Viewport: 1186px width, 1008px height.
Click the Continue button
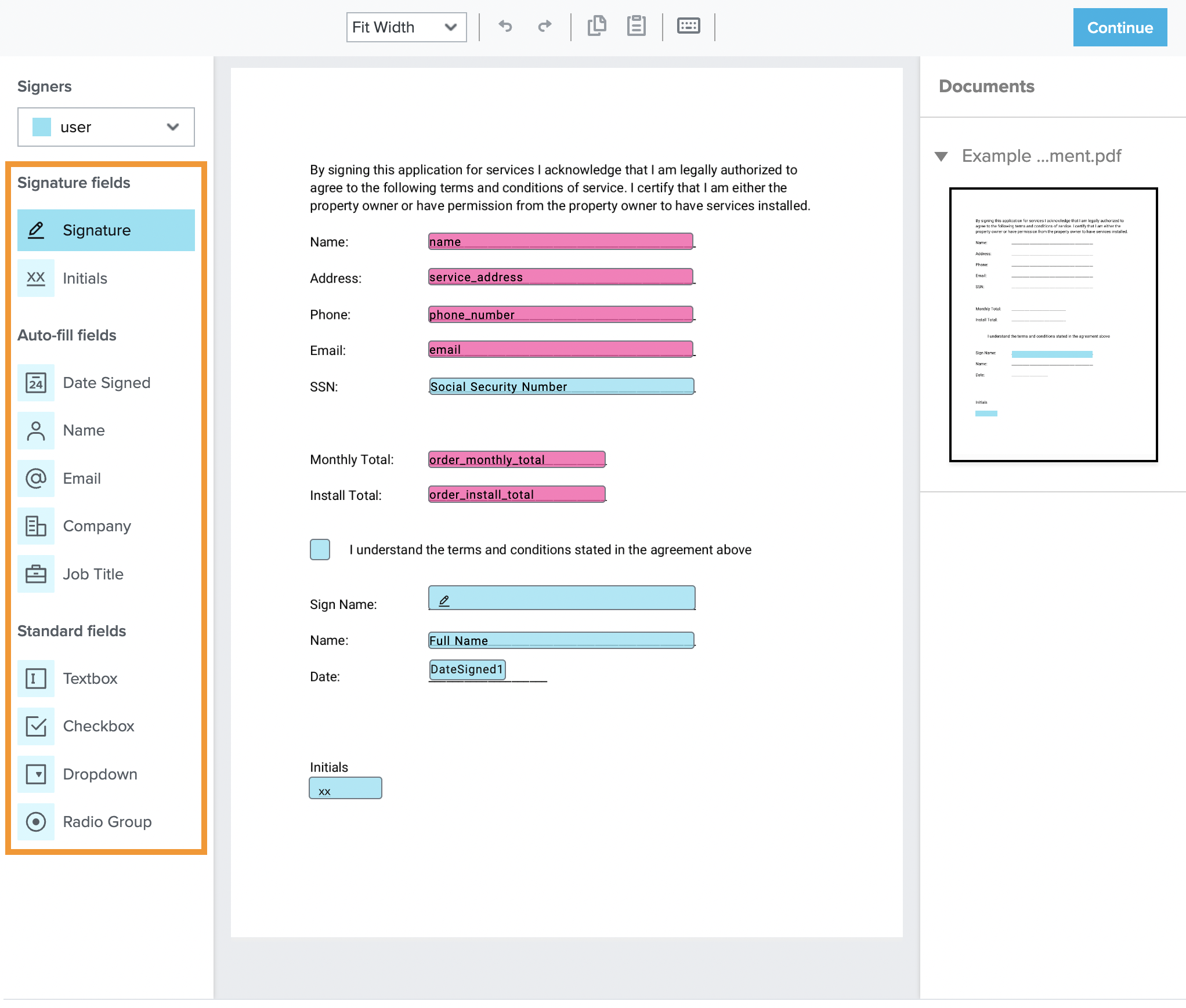(x=1119, y=27)
